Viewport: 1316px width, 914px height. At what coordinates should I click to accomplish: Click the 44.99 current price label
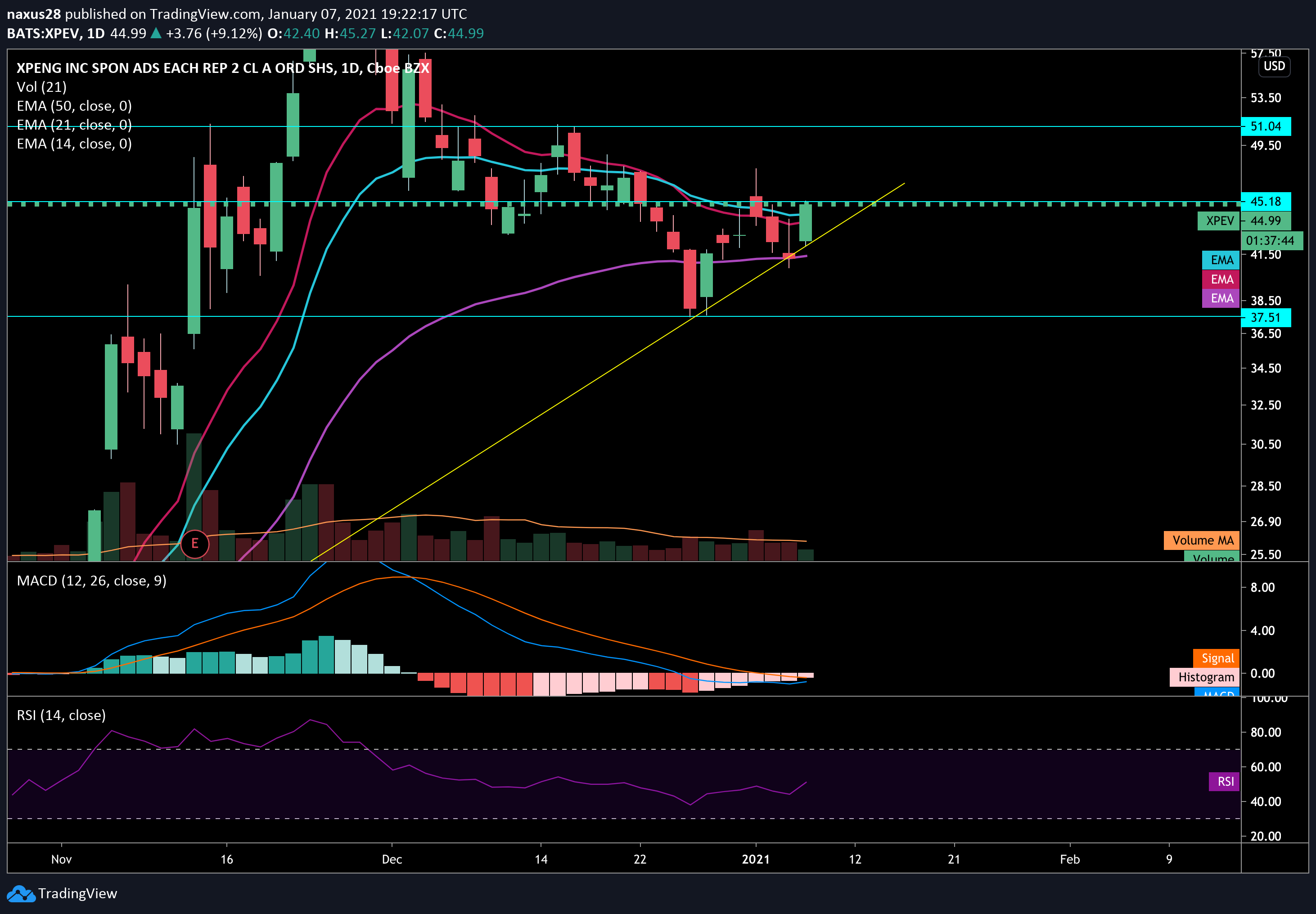point(1266,221)
